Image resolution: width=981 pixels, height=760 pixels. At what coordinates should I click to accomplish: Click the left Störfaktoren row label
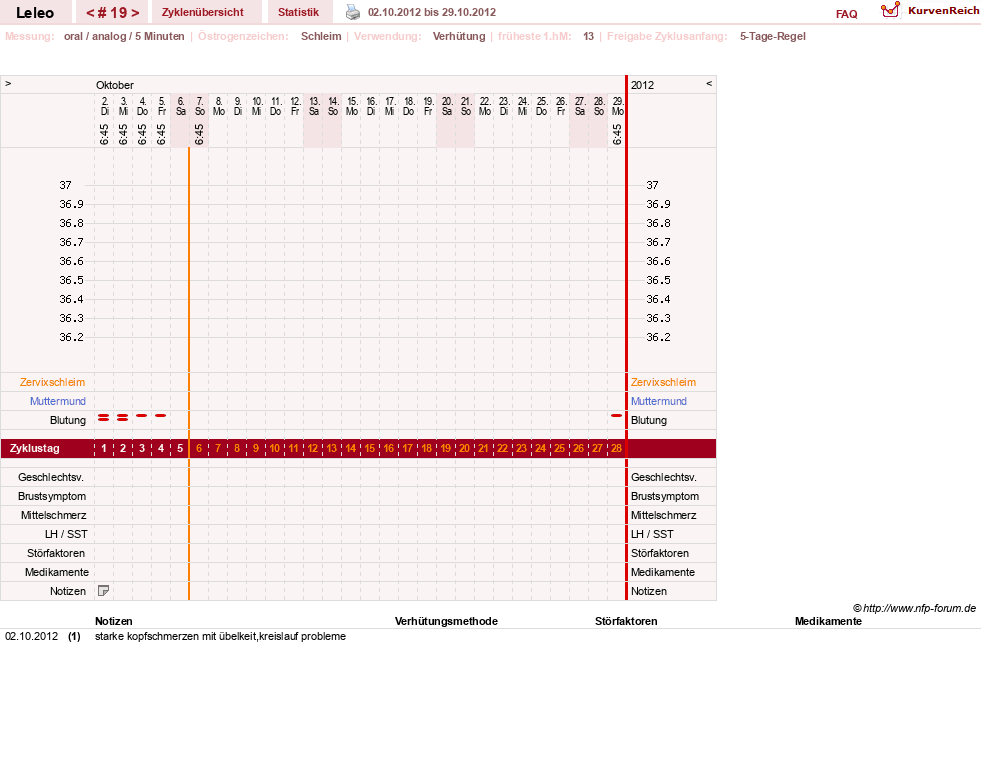coord(56,553)
